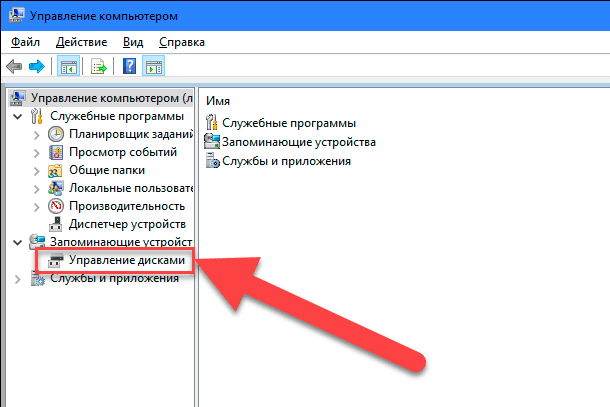Select Управление дисками in the tree
The width and height of the screenshot is (610, 407).
tap(127, 260)
